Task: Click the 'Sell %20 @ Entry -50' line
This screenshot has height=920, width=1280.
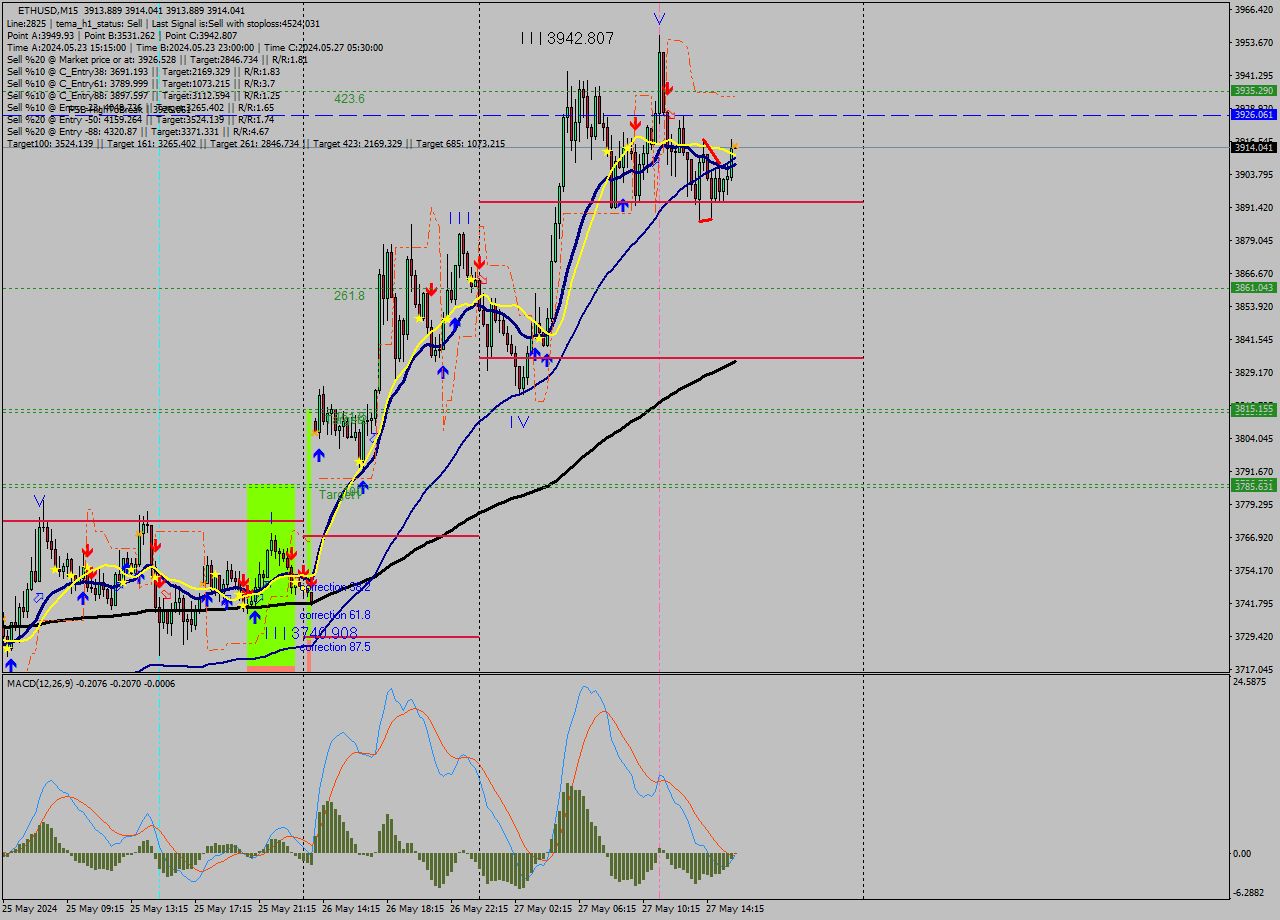Action: [140, 119]
